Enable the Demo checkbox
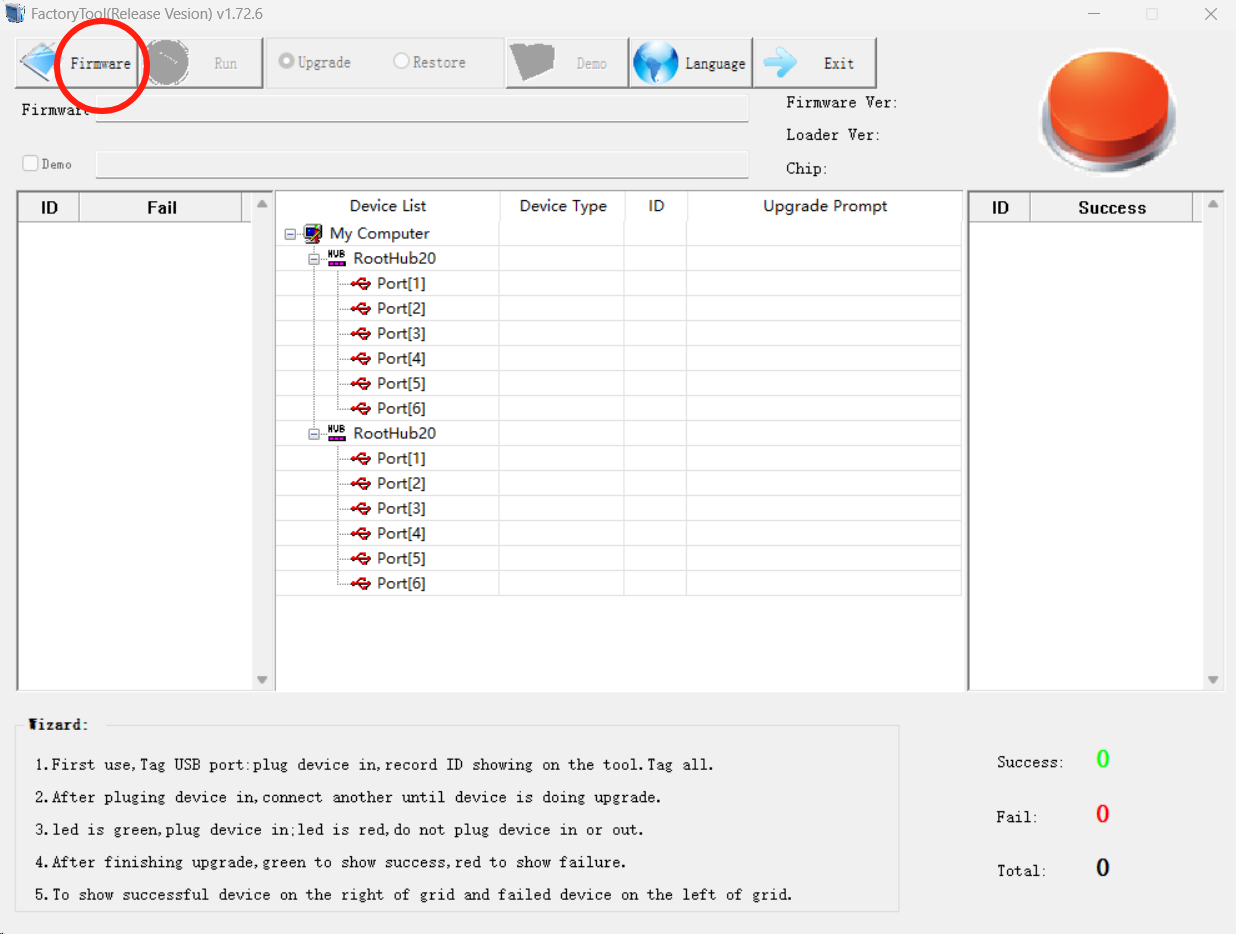The height and width of the screenshot is (934, 1236). pos(30,163)
